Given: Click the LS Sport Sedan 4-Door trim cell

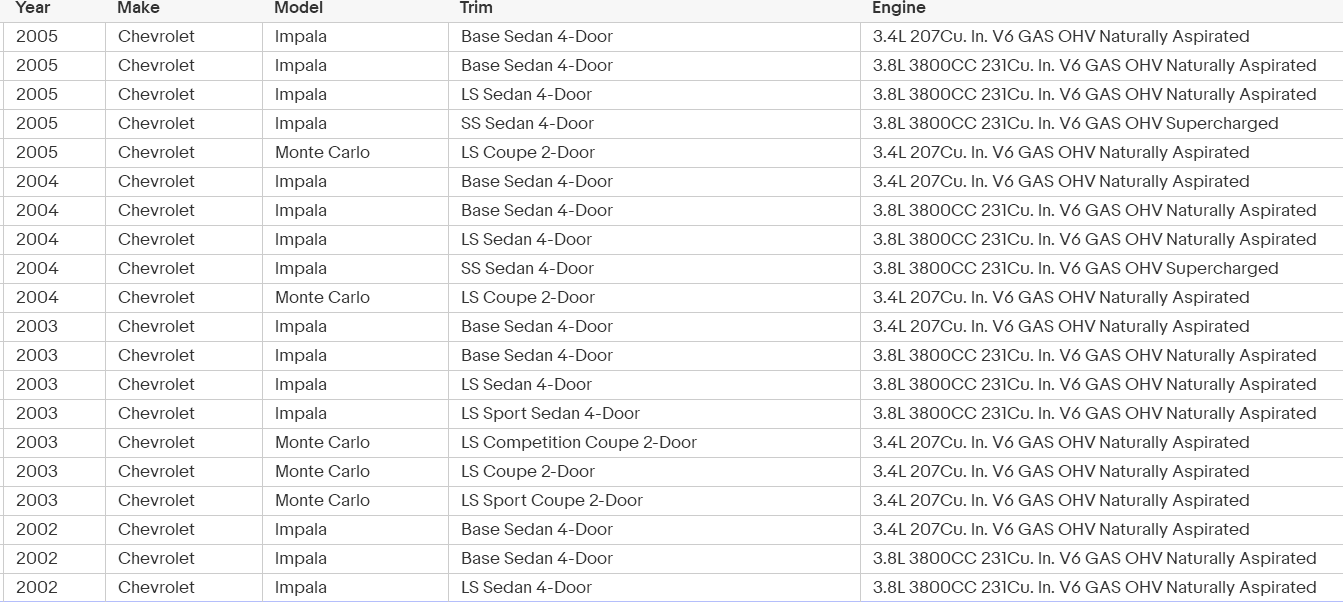Looking at the screenshot, I should 654,413.
